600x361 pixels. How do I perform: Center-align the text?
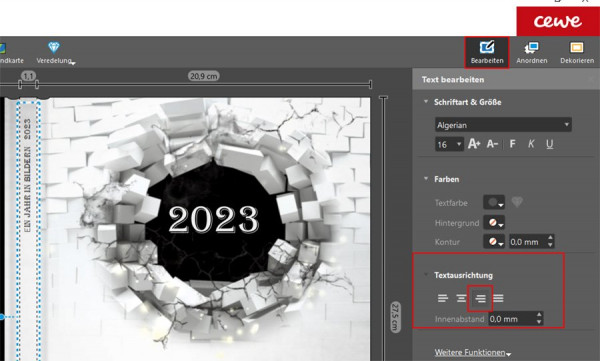click(461, 298)
